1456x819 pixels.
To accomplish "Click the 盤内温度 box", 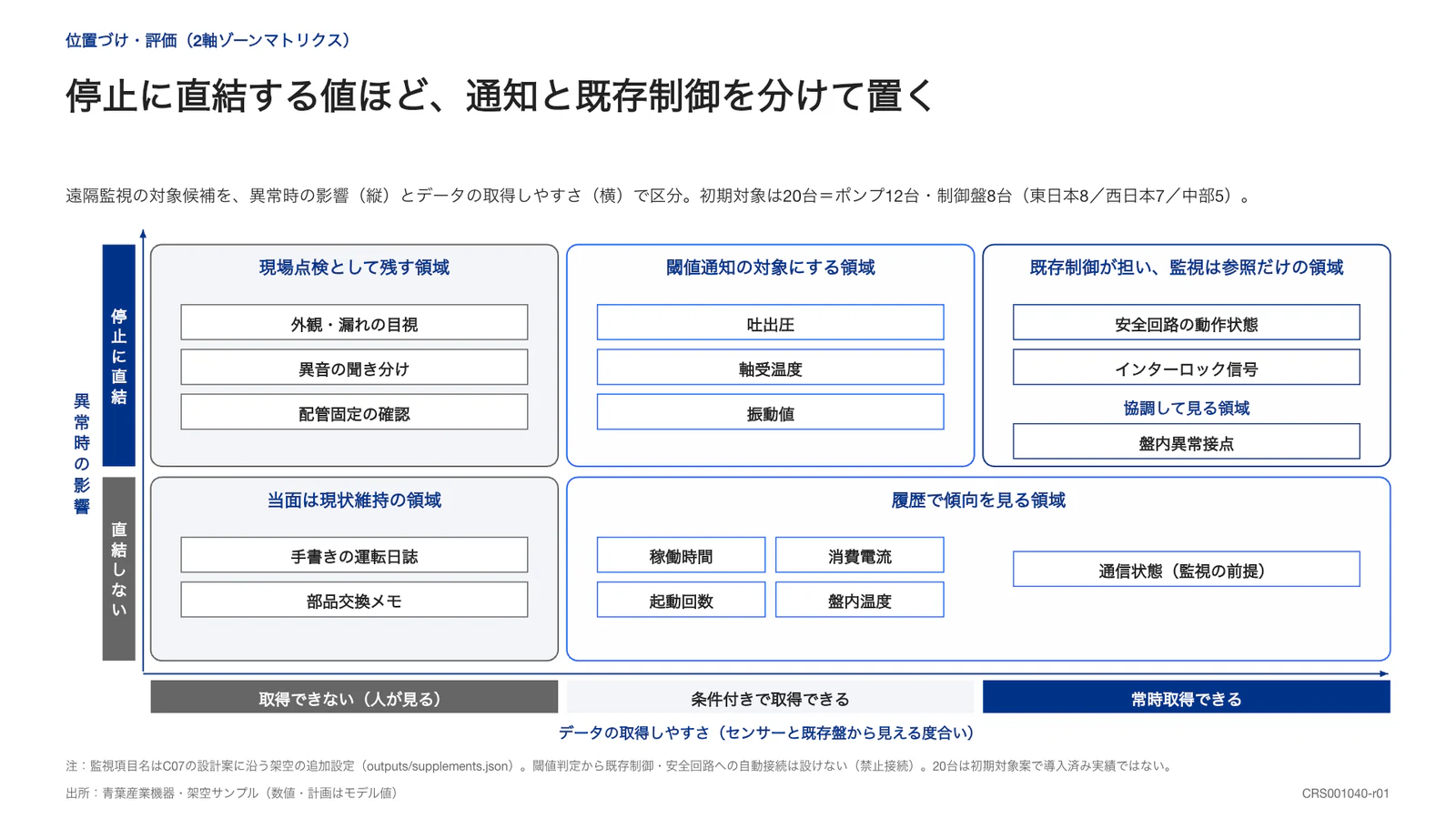I will [x=859, y=600].
